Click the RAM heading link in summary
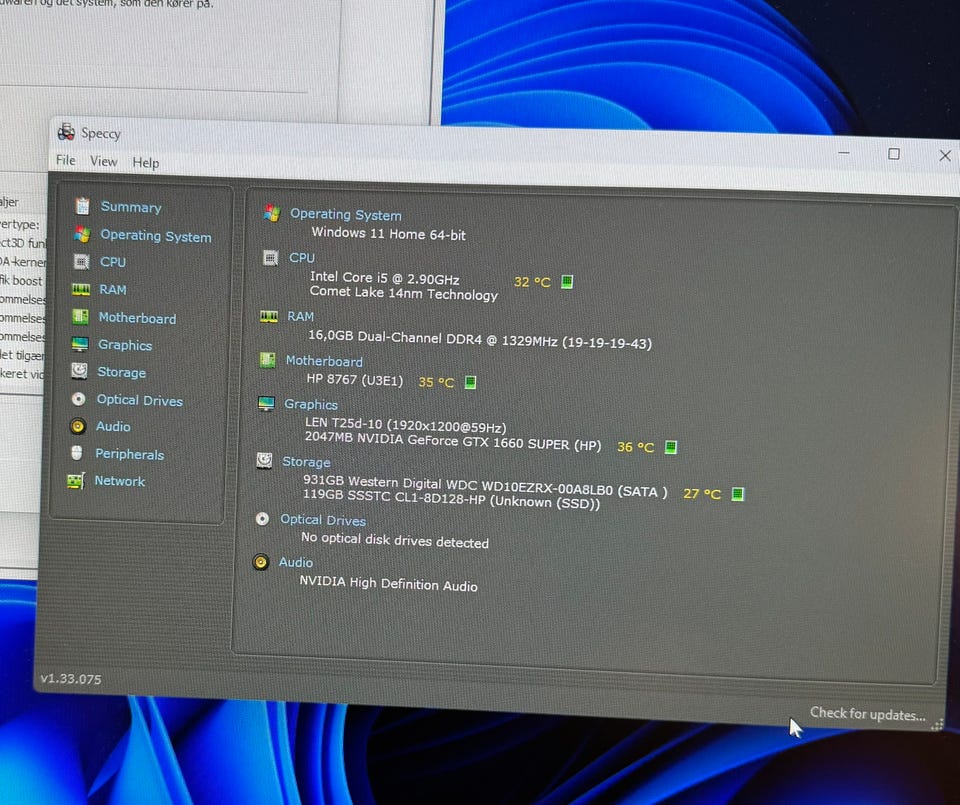 (x=301, y=316)
